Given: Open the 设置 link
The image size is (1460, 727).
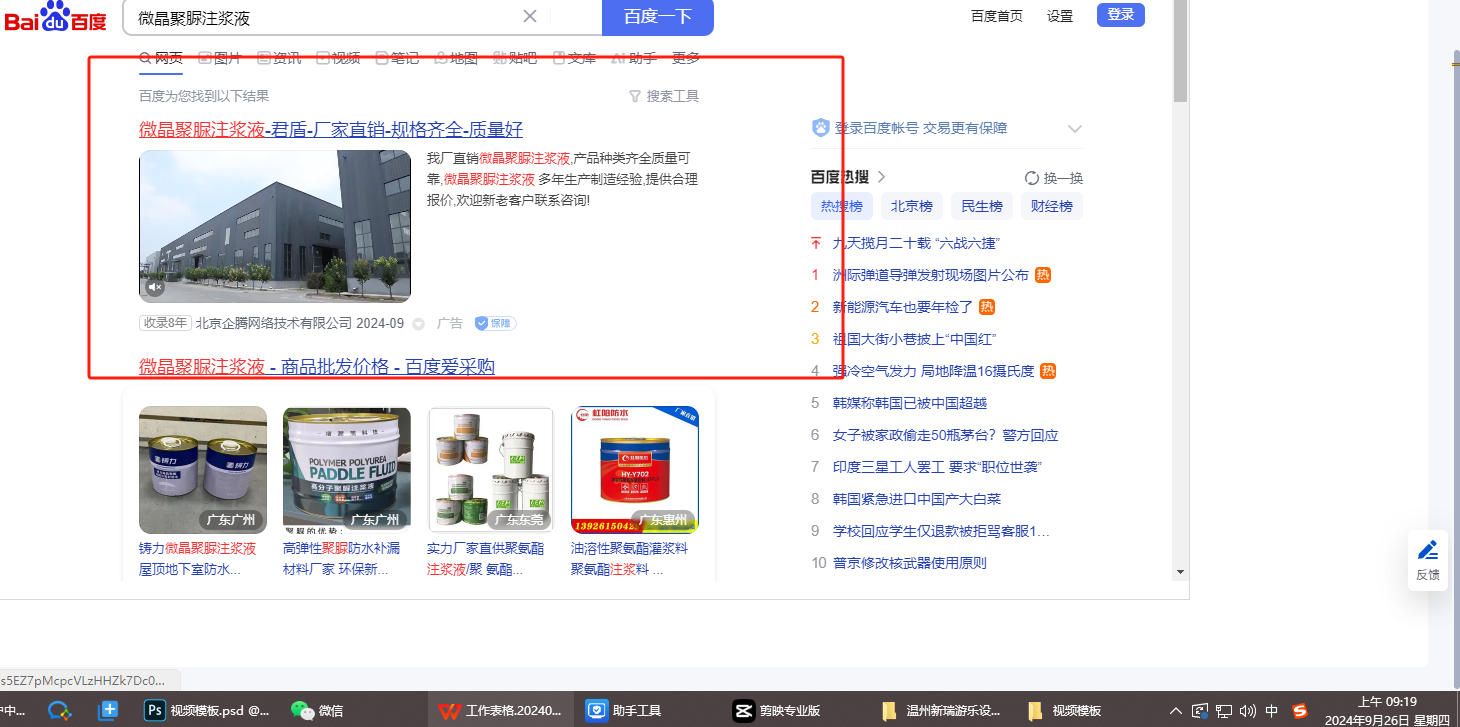Looking at the screenshot, I should (x=1060, y=15).
